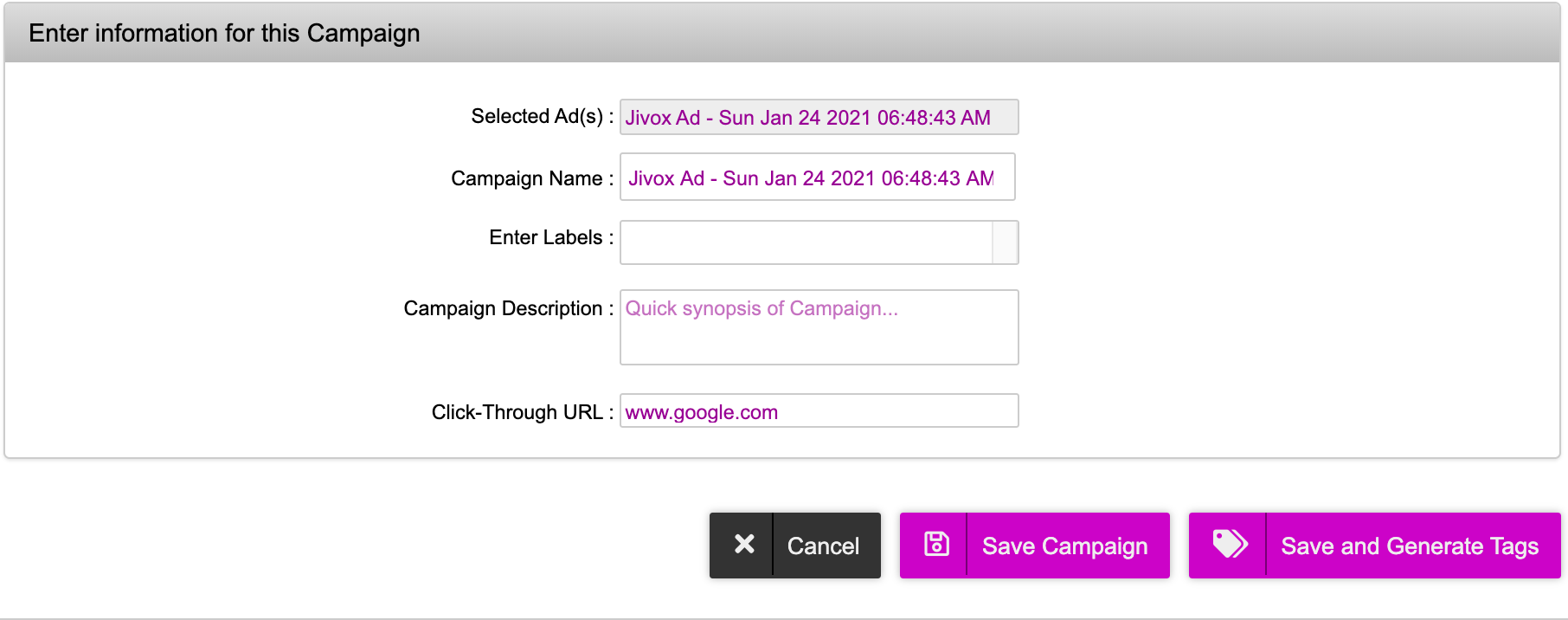Click the tags icon
Screen dimensions: 1568x620
1230,545
